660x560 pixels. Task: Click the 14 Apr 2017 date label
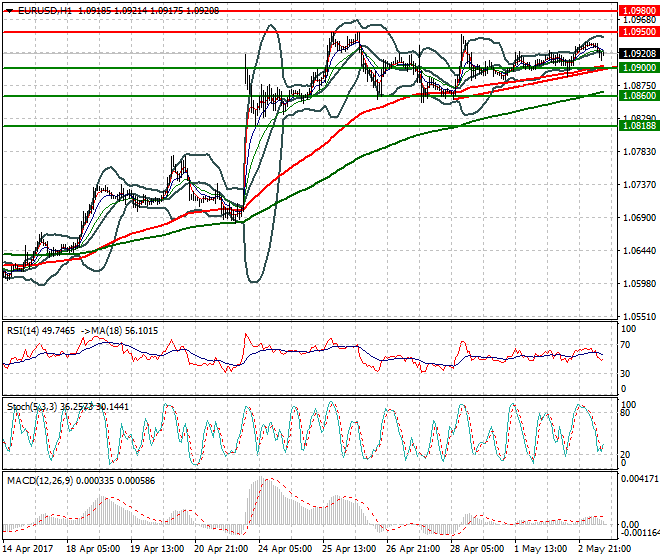point(28,549)
